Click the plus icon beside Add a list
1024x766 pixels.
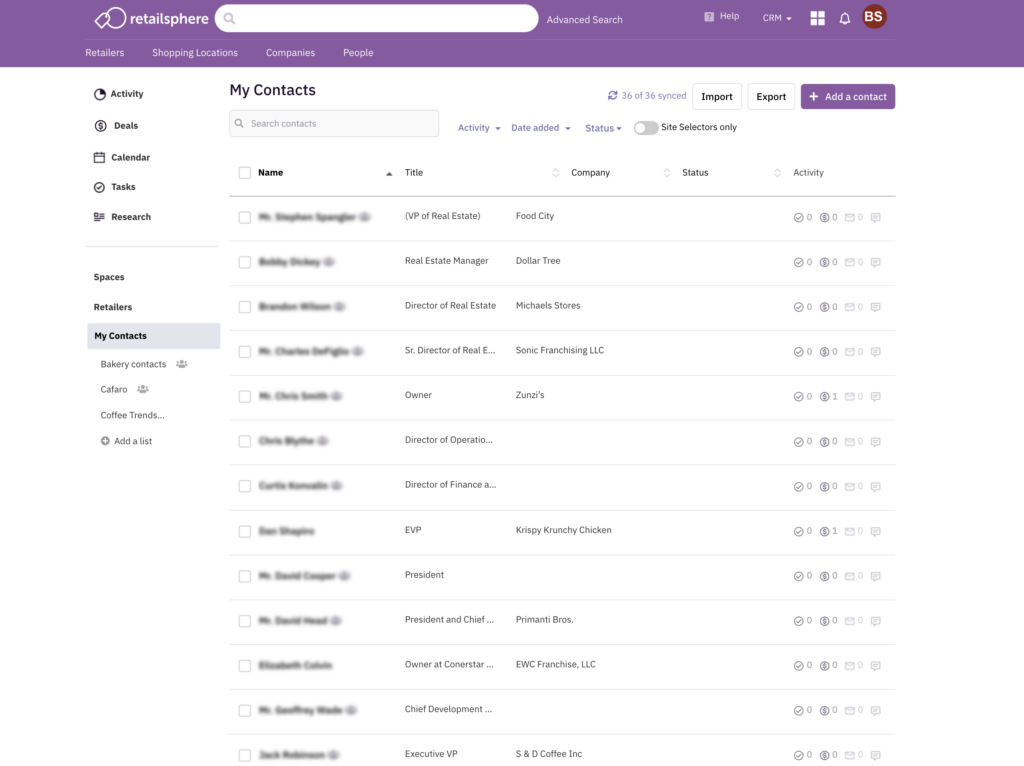coord(105,441)
